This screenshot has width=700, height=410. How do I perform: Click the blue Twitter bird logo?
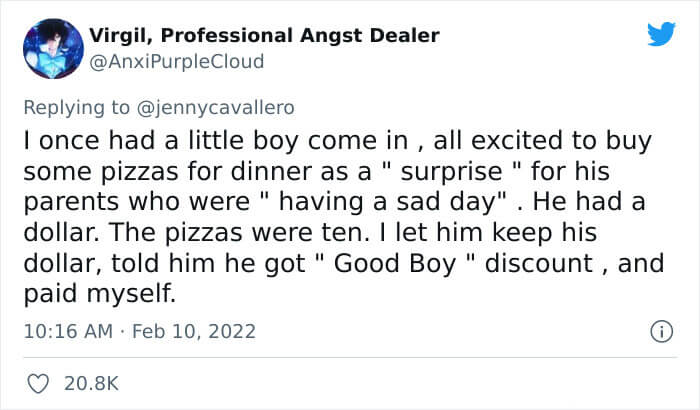(x=661, y=33)
